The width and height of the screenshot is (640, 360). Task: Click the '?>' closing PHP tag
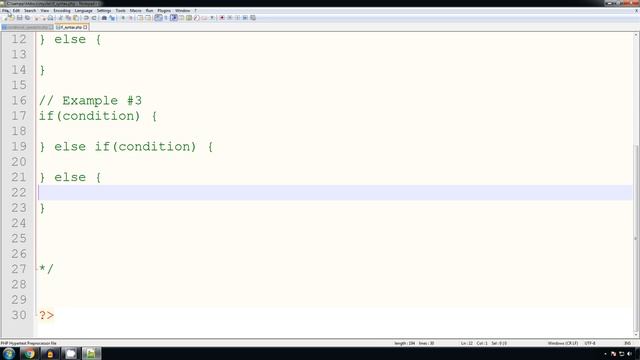[x=46, y=315]
